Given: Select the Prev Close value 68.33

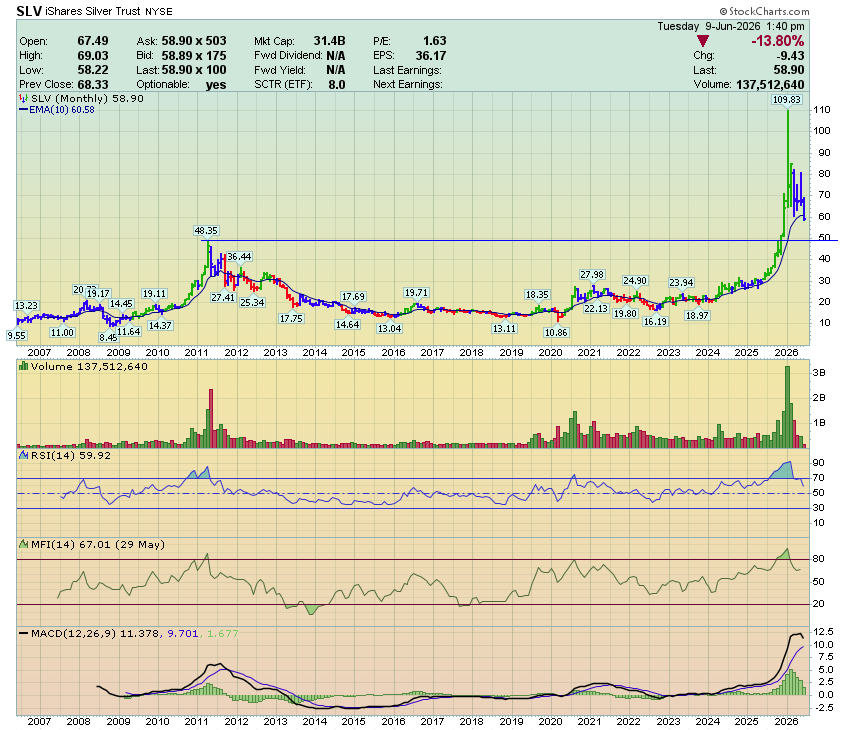Looking at the screenshot, I should [x=93, y=85].
